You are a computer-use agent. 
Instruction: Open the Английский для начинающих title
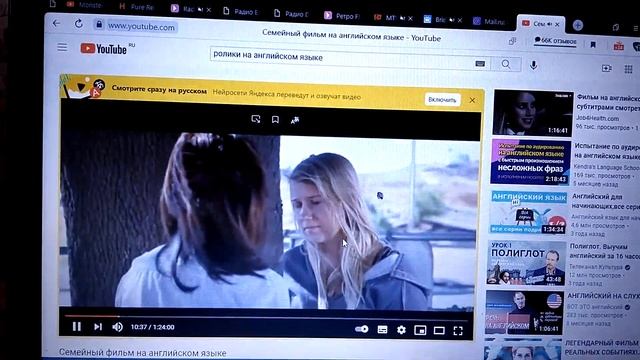(605, 201)
